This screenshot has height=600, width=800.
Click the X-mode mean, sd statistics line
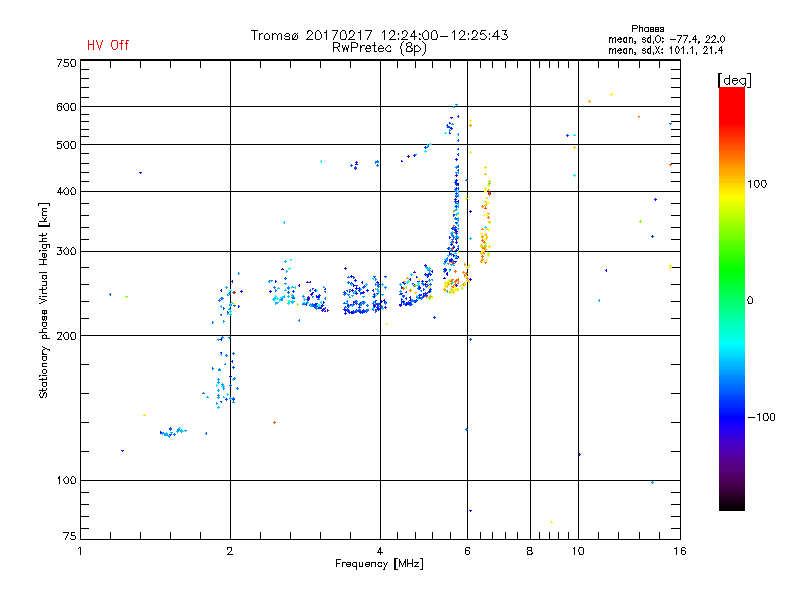click(x=665, y=50)
